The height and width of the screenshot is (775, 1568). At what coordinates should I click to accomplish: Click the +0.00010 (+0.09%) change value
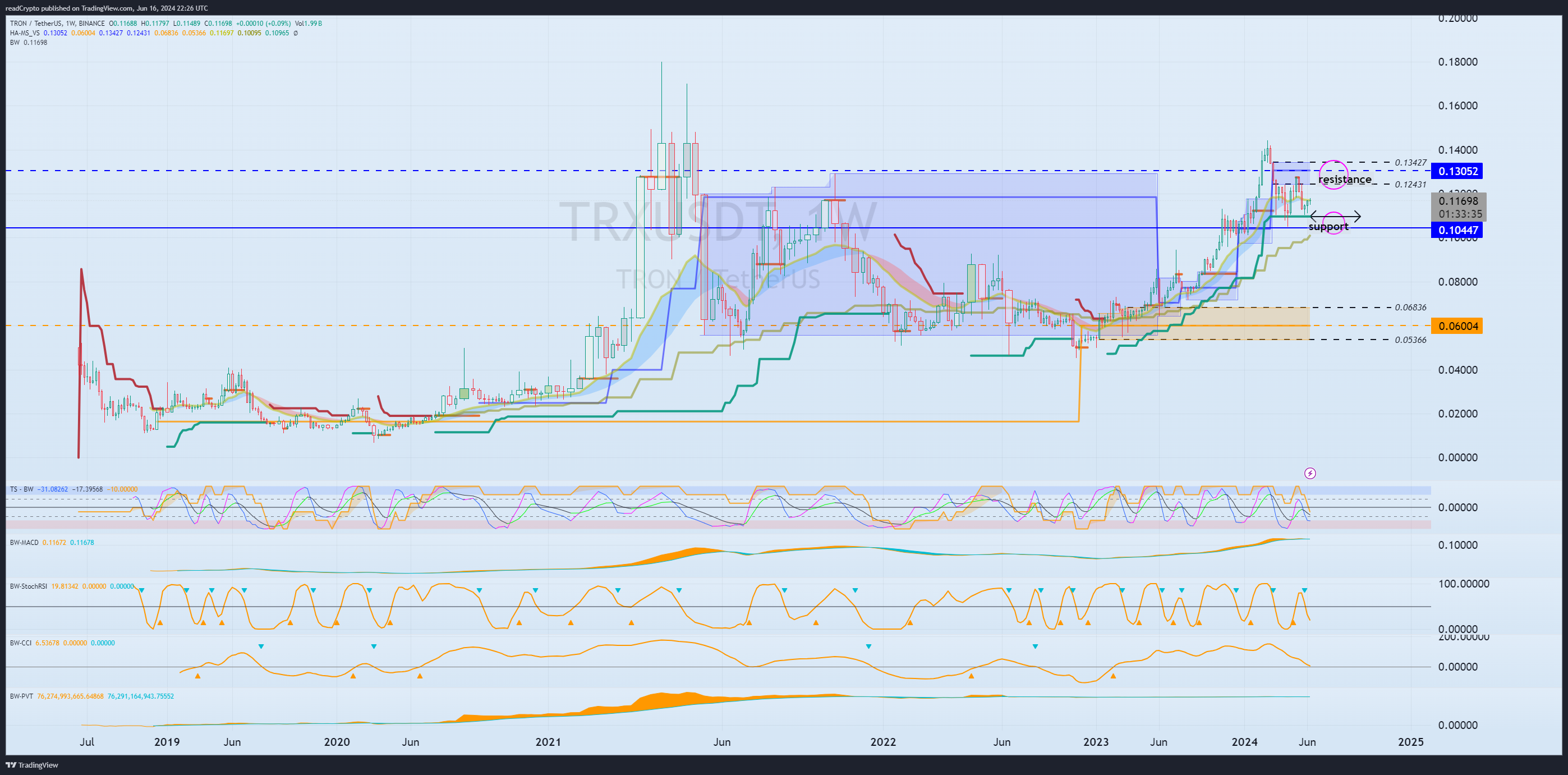263,23
